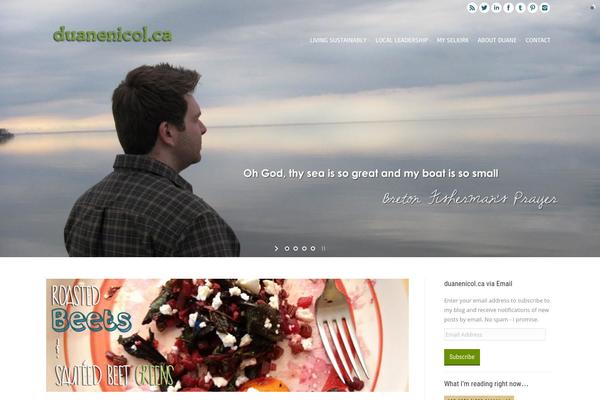Visit the Twitter profile icon
This screenshot has width=600, height=400.
pos(484,8)
